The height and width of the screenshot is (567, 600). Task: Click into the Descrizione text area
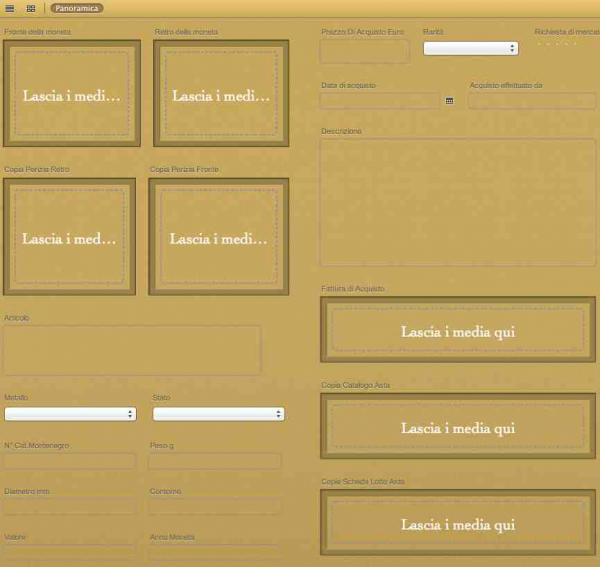(x=458, y=202)
